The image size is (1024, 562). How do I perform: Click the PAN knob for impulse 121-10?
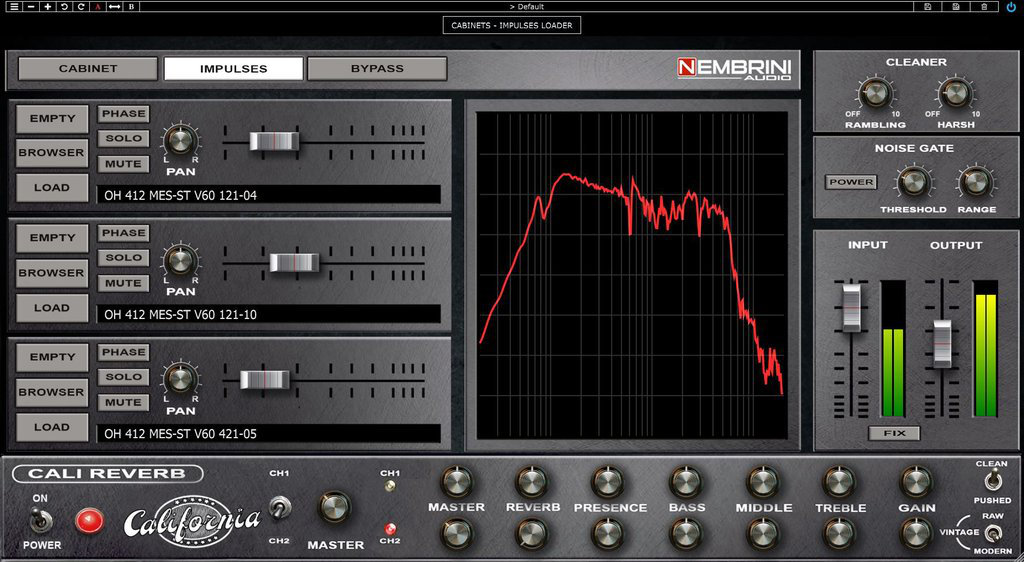click(180, 260)
